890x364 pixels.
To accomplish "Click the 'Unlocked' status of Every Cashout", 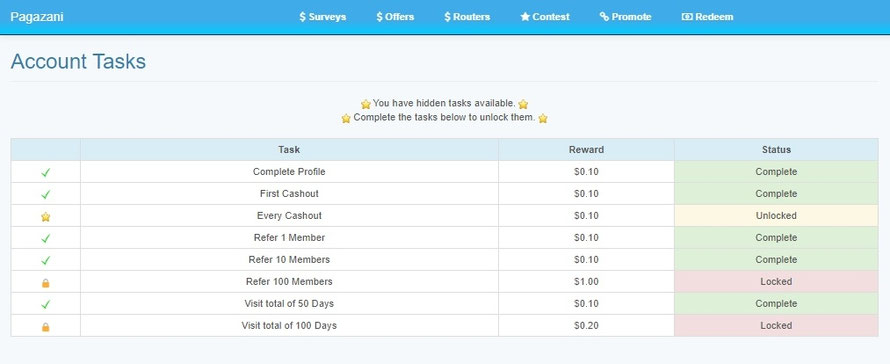I will [x=776, y=216].
